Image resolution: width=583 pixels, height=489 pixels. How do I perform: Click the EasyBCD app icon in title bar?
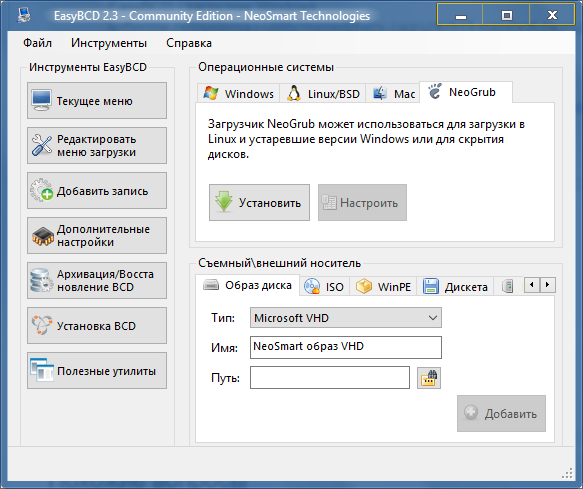(24, 15)
